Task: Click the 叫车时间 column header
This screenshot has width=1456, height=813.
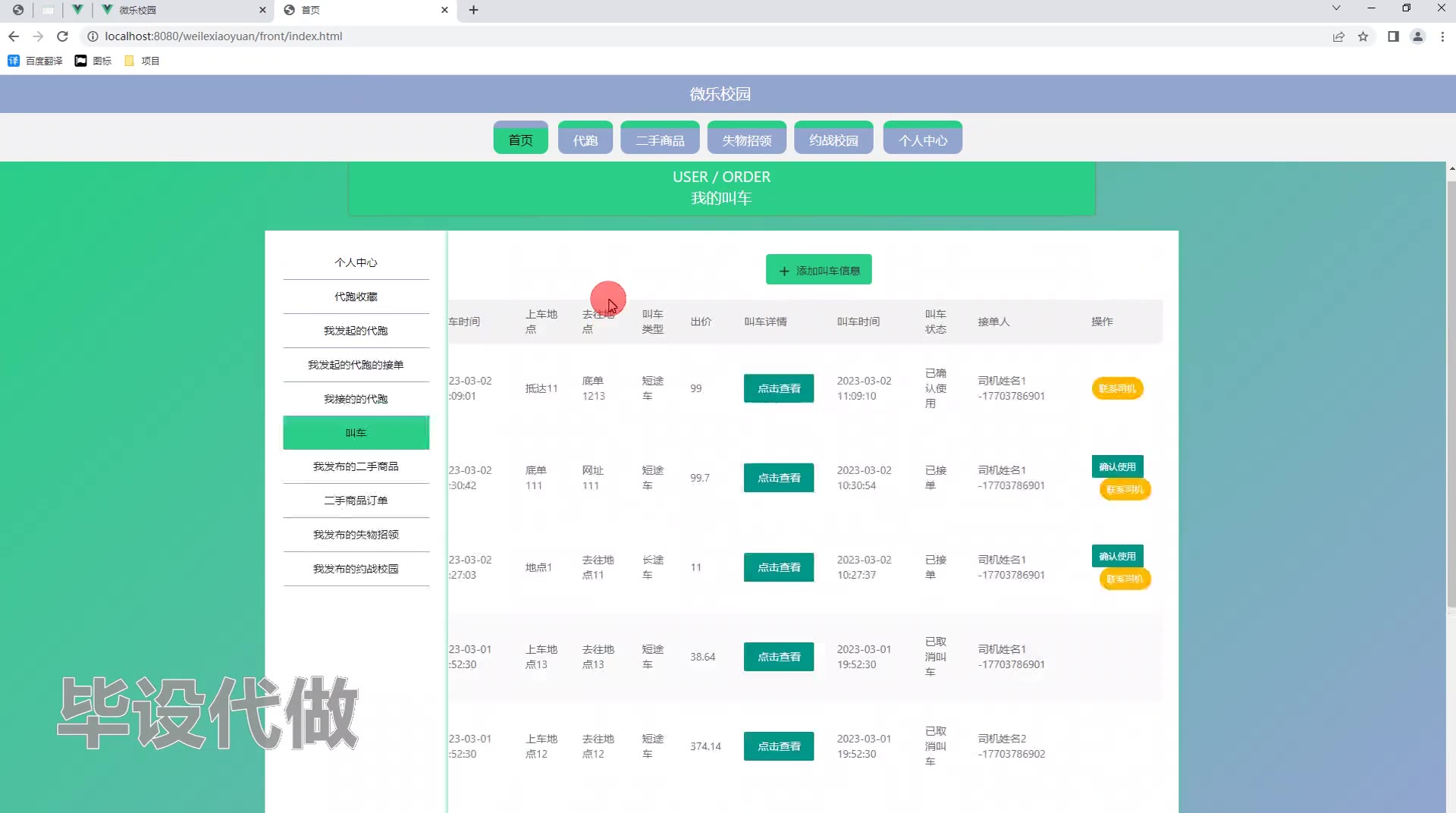Action: (x=858, y=322)
